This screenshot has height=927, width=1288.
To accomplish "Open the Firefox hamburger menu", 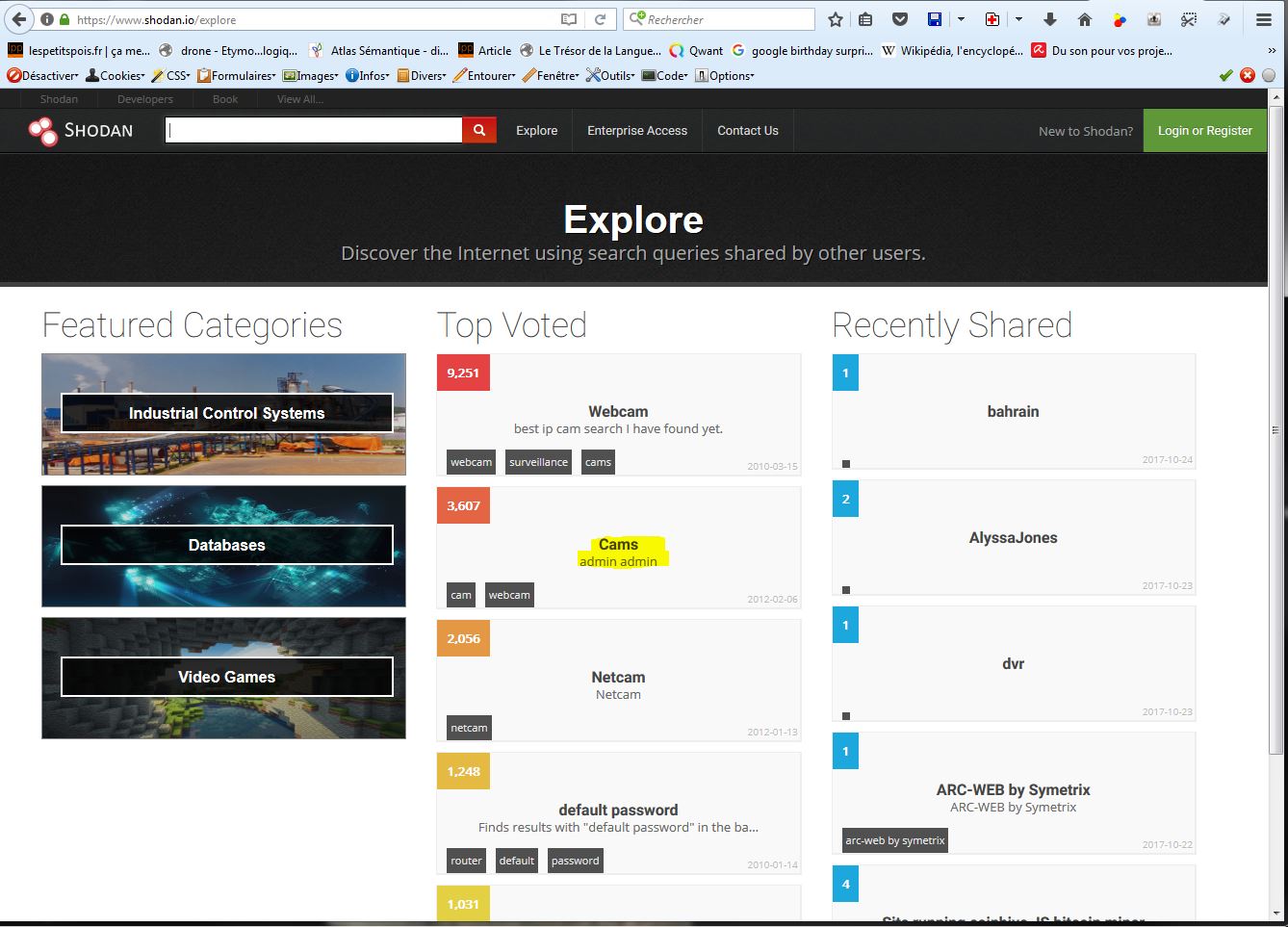I will (1264, 19).
